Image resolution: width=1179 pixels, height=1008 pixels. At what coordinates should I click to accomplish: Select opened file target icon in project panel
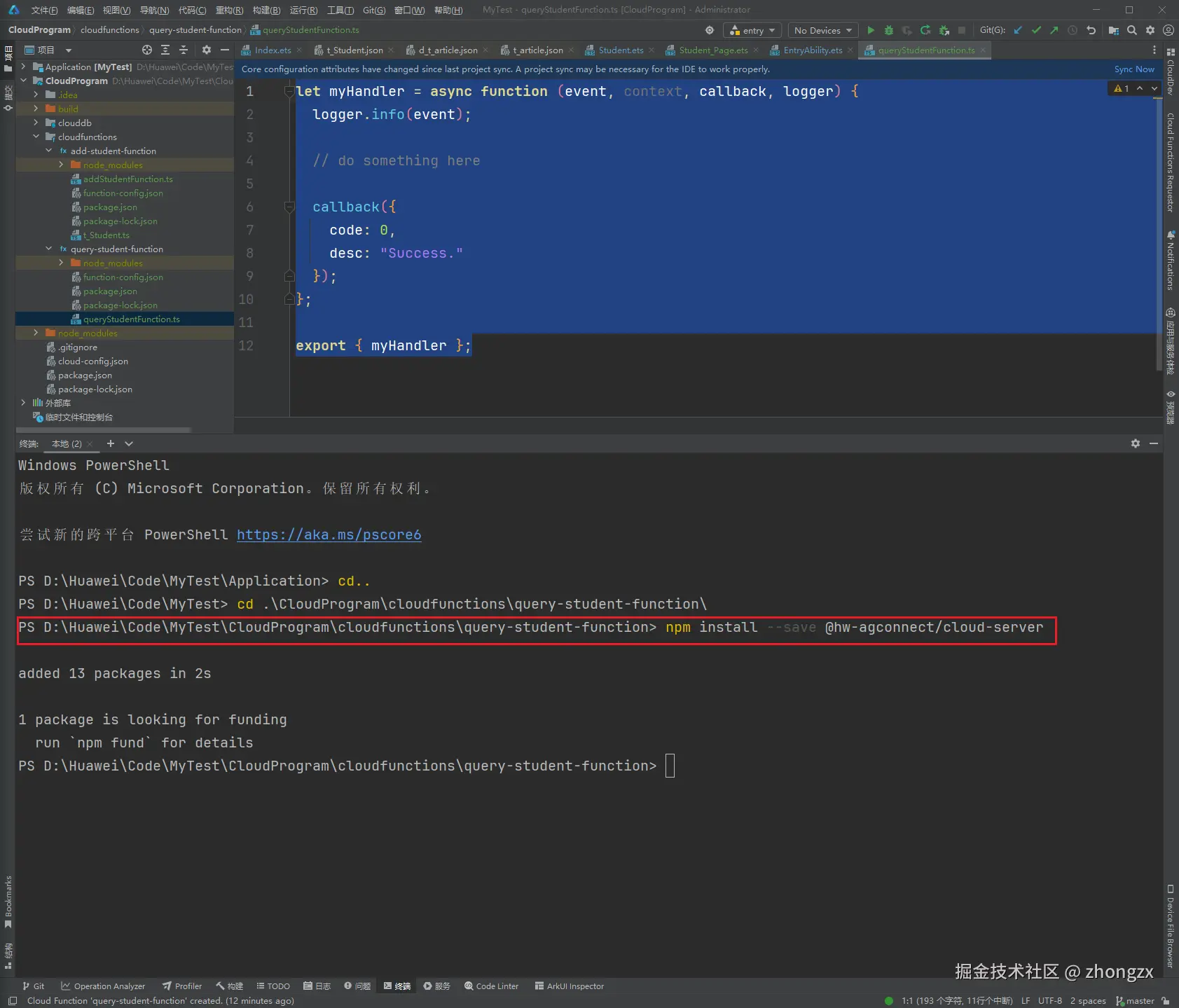click(147, 50)
